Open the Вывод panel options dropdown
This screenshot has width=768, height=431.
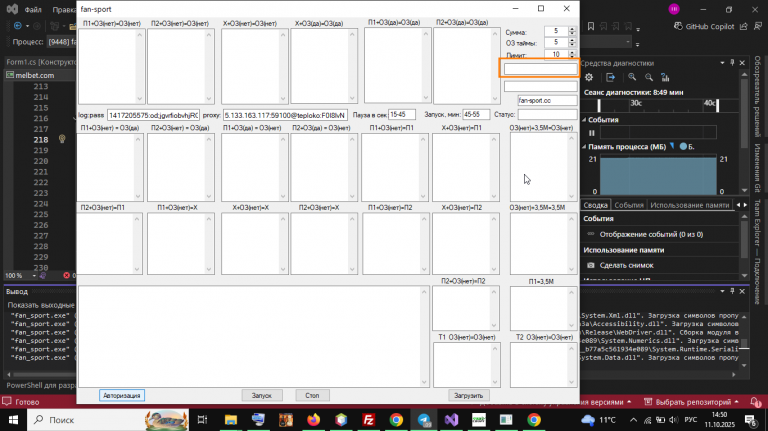(722, 291)
